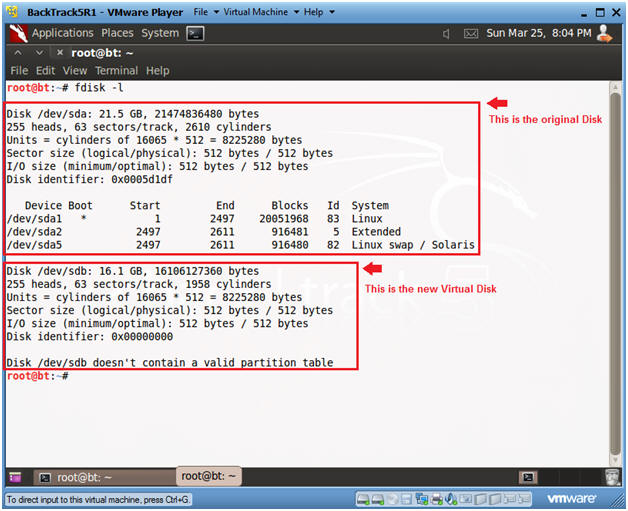
Task: Open the System menu
Action: (160, 33)
